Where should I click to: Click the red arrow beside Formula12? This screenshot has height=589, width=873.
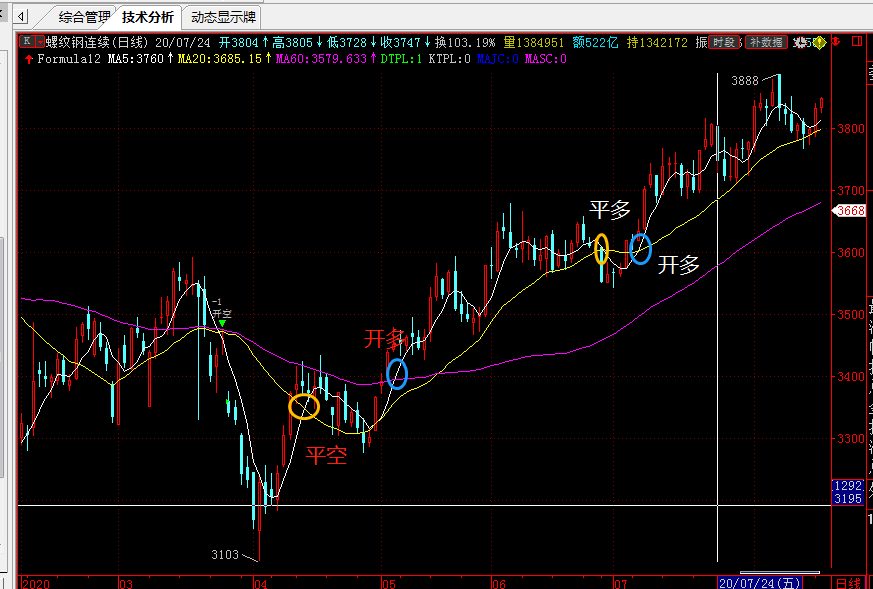point(28,59)
